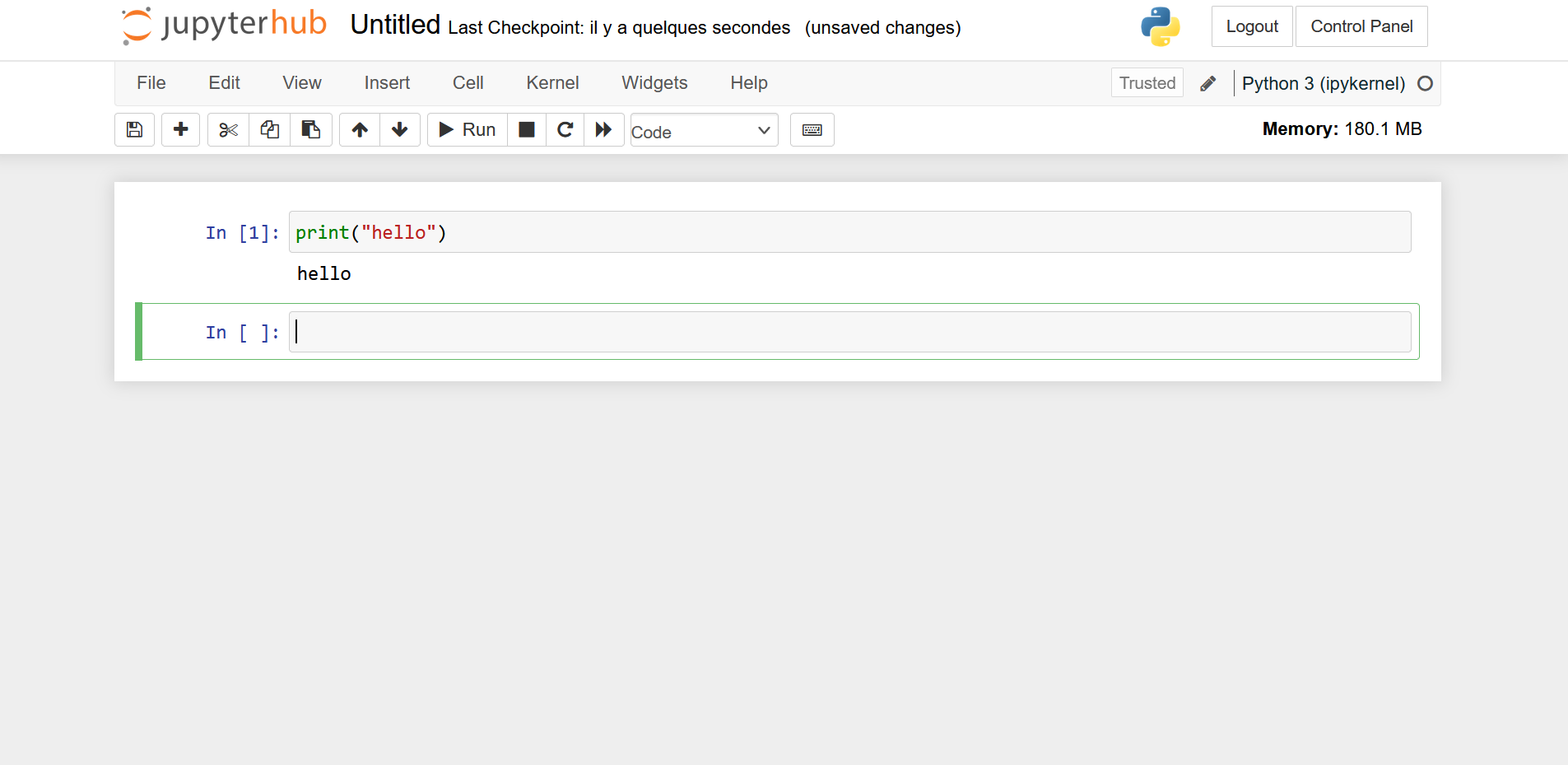Open the Control Panel
Viewport: 1568px width, 765px height.
coord(1361,26)
